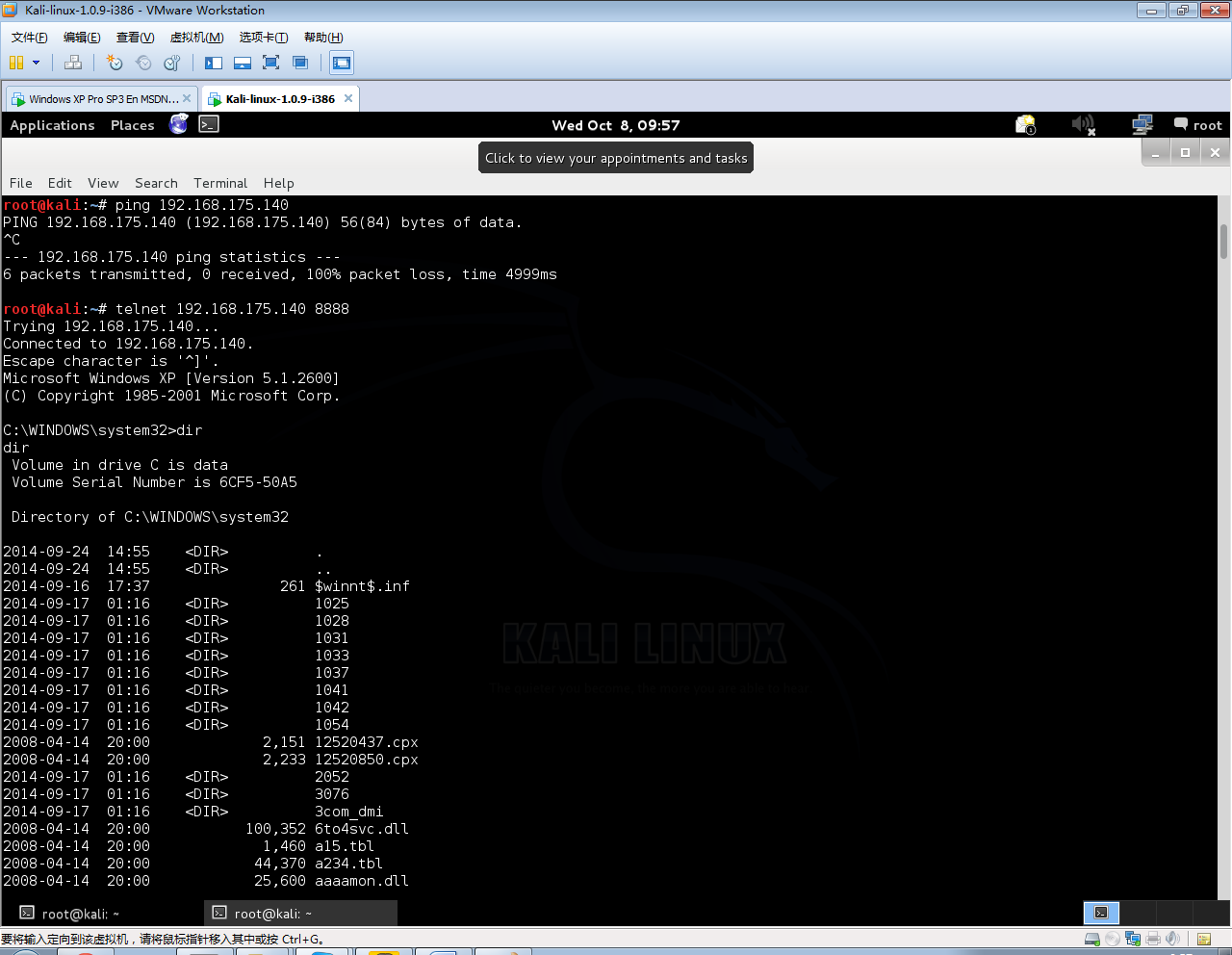This screenshot has width=1232, height=955.
Task: Select the second root@kali taskbar window
Action: [300, 914]
